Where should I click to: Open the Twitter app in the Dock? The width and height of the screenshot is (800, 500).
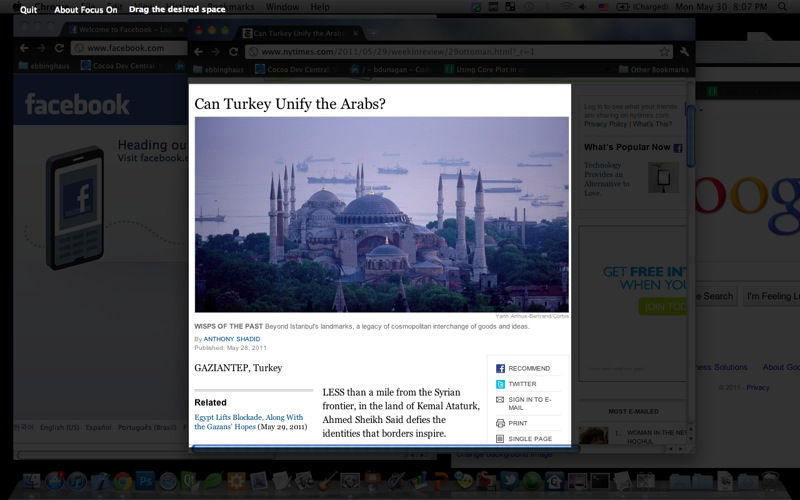[x=509, y=481]
